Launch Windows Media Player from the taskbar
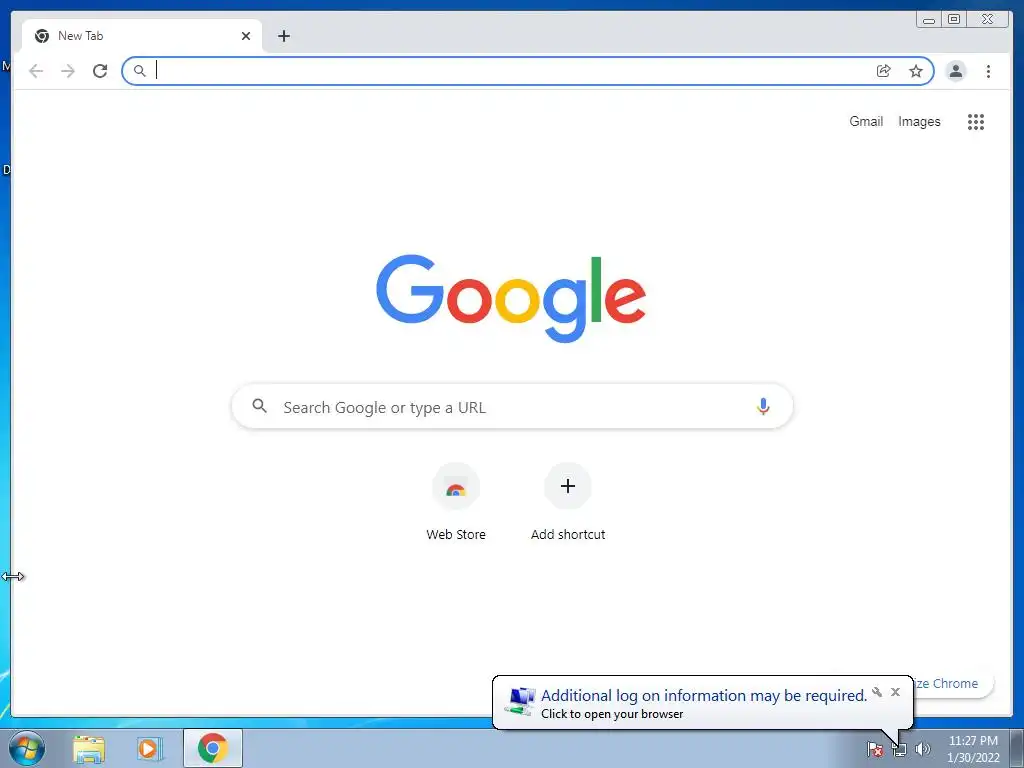Image resolution: width=1024 pixels, height=768 pixels. [x=150, y=749]
